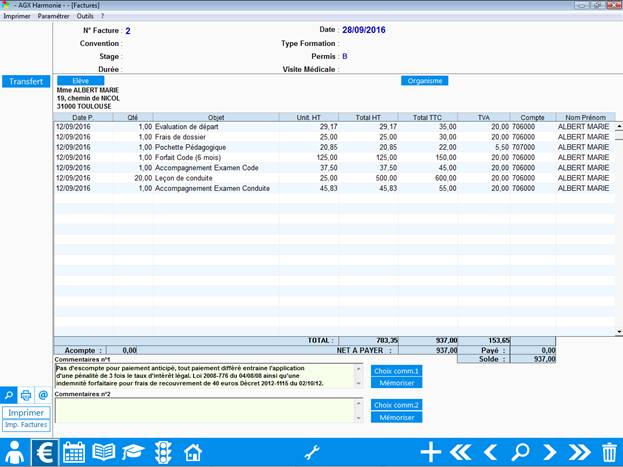Click the traffic light icon
The image size is (623, 467).
163,452
